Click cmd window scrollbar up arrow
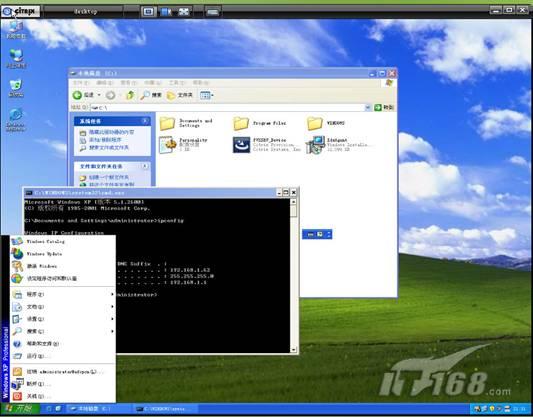 [x=293, y=202]
